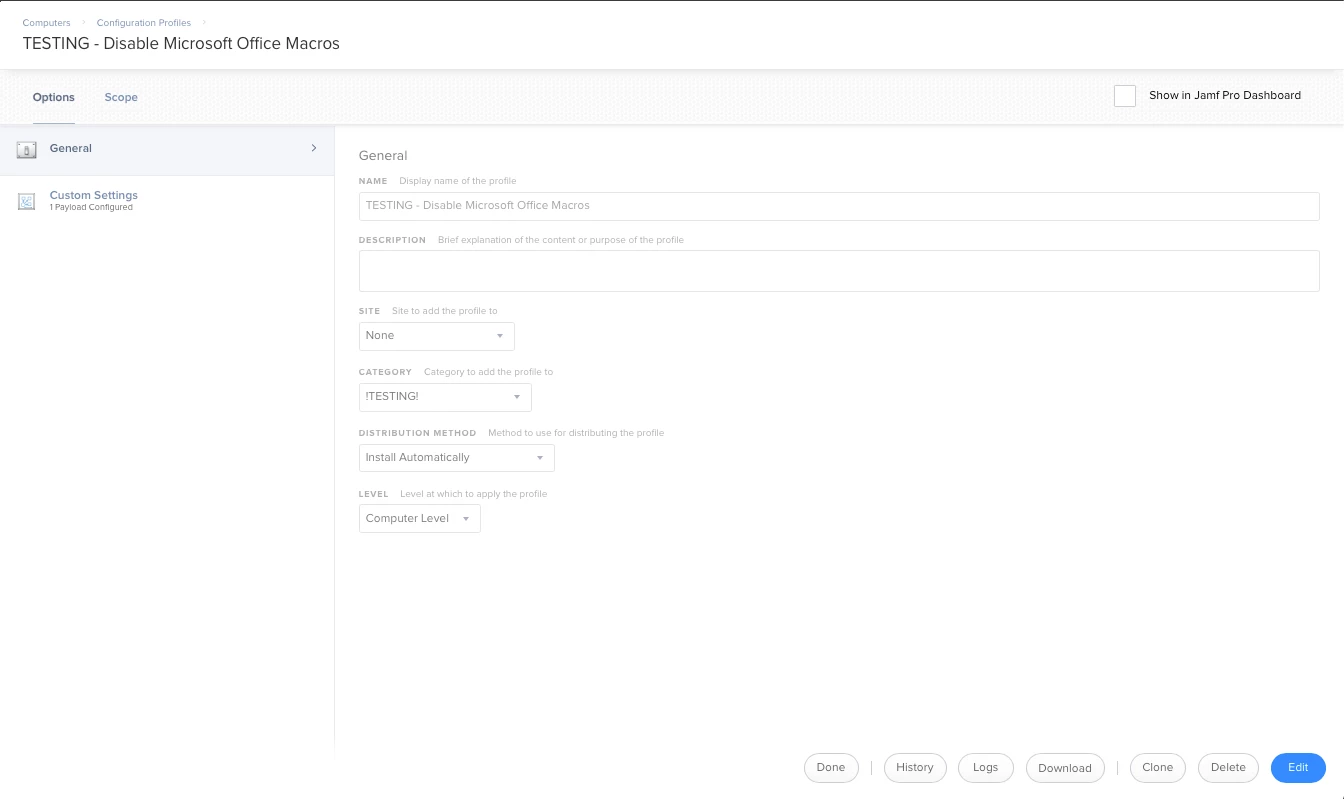Click the page title 'TESTING - Disable Microsoft Office Macros'
Image resolution: width=1344 pixels, height=799 pixels.
point(181,44)
